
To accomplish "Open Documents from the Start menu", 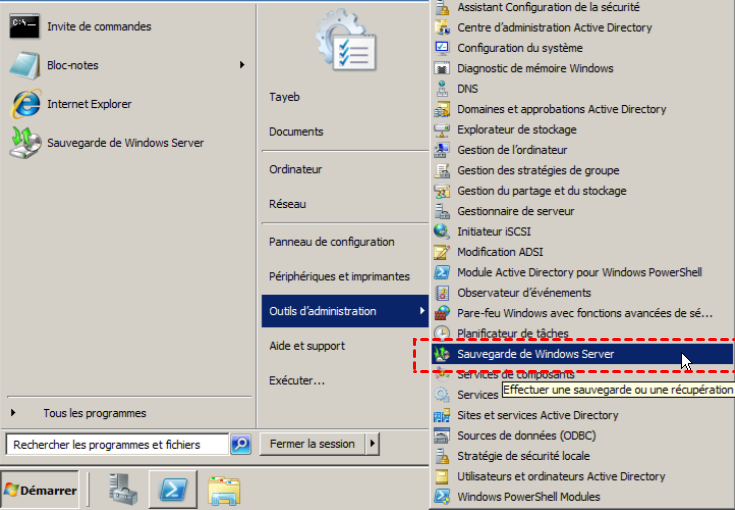I will tap(296, 132).
